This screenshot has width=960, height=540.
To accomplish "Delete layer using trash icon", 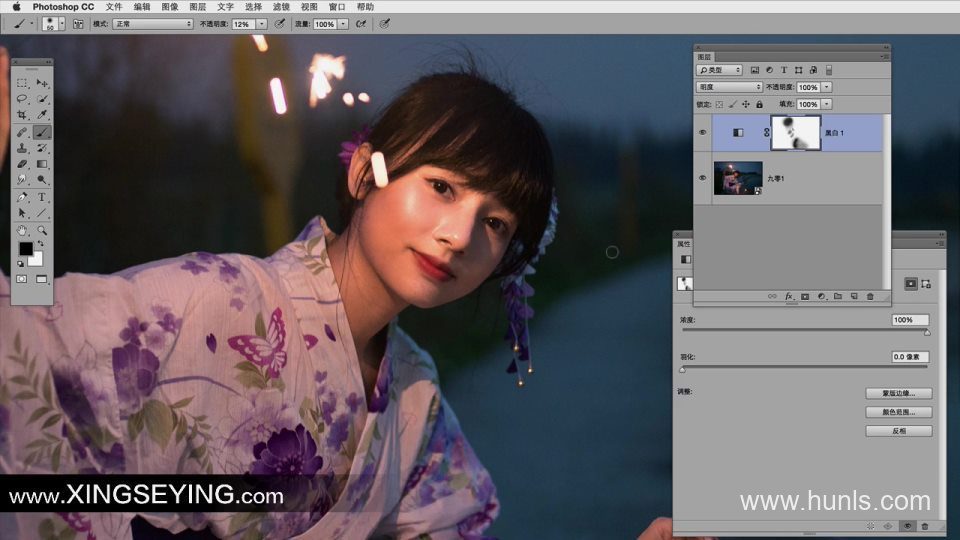I will pyautogui.click(x=870, y=296).
